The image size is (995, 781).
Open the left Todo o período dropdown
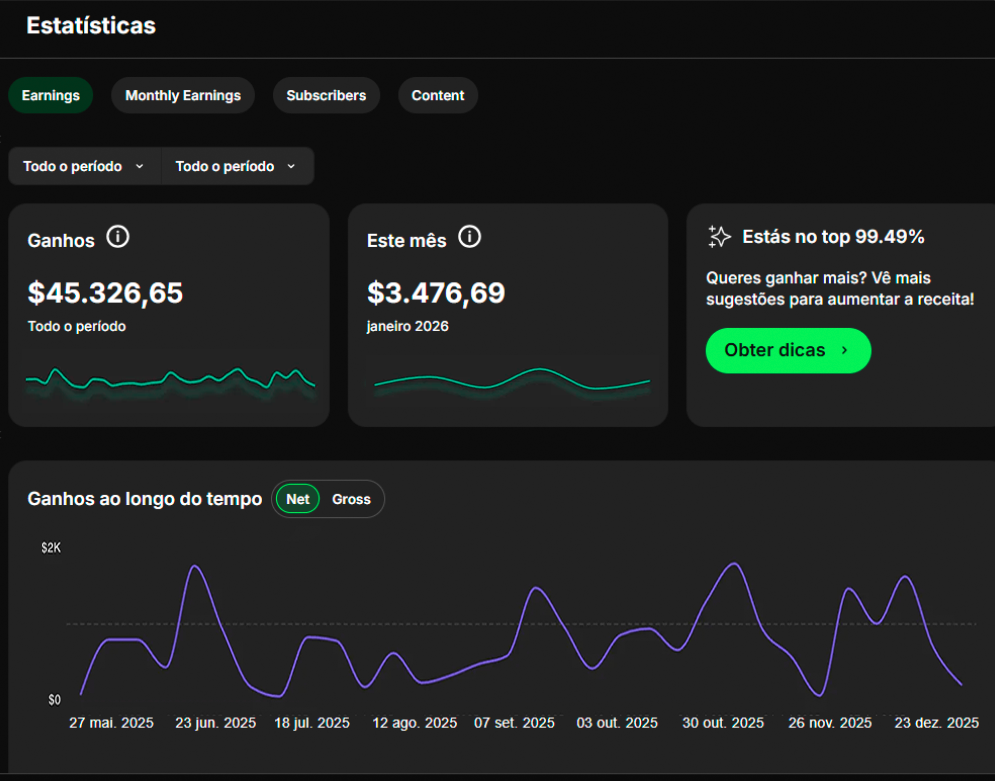click(x=84, y=166)
